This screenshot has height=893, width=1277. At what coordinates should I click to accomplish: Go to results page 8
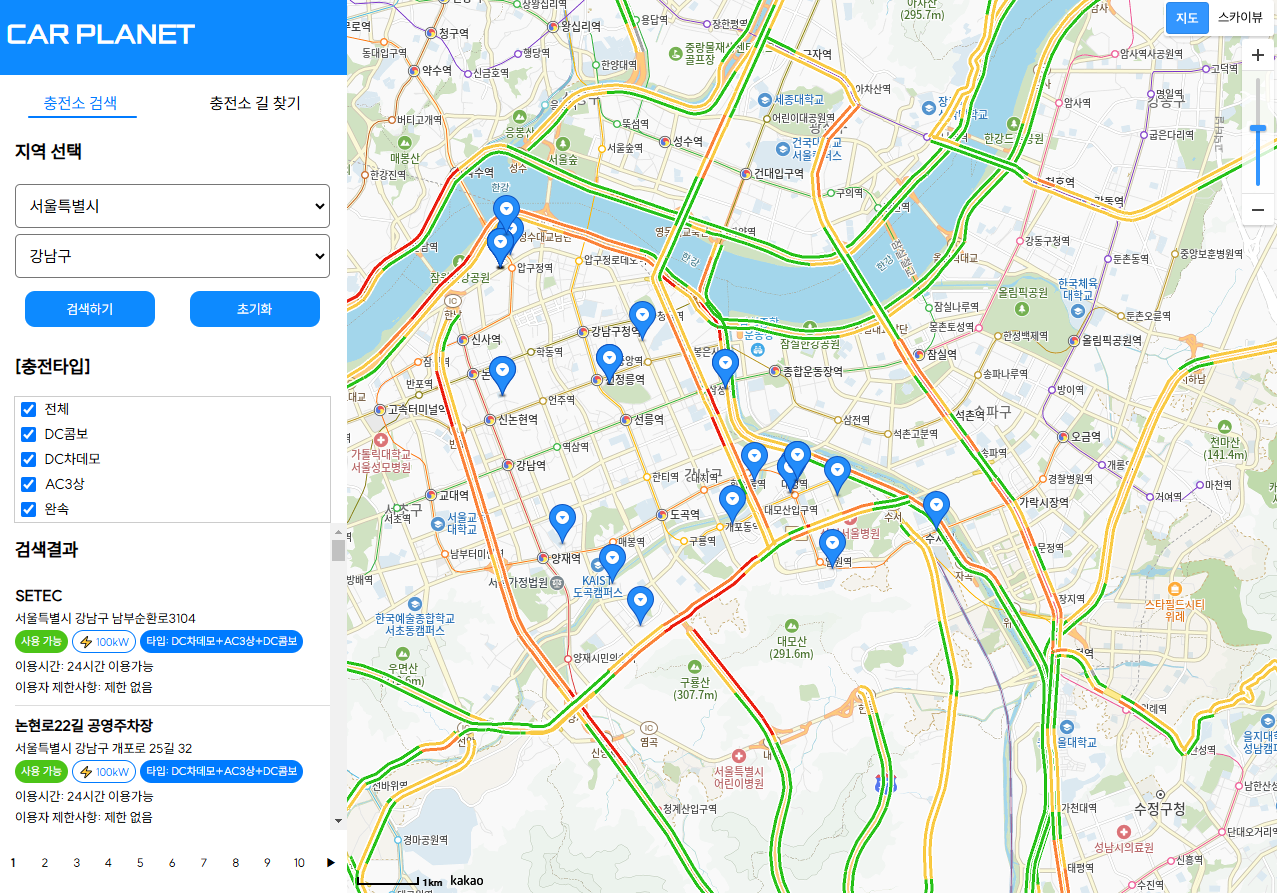[x=236, y=863]
